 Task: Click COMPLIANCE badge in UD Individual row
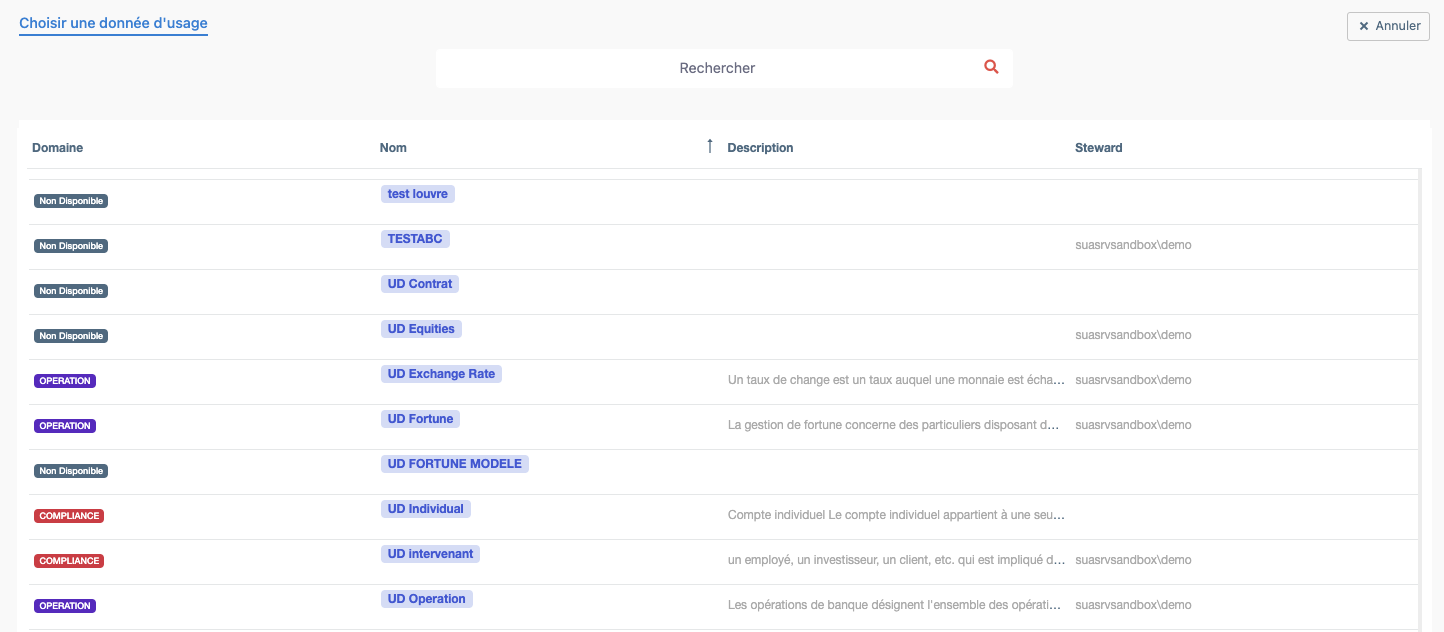pos(69,516)
